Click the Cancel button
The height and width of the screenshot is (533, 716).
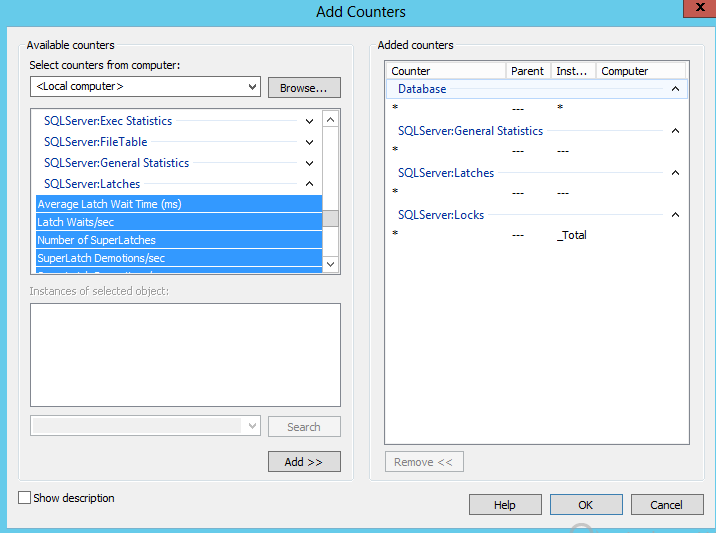(667, 505)
